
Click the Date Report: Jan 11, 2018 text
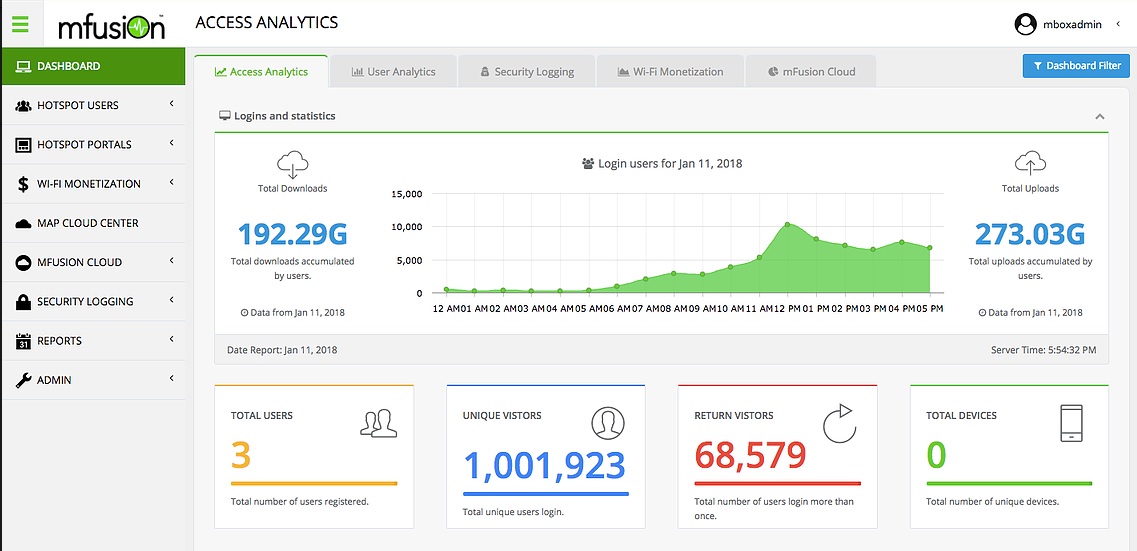pos(282,350)
